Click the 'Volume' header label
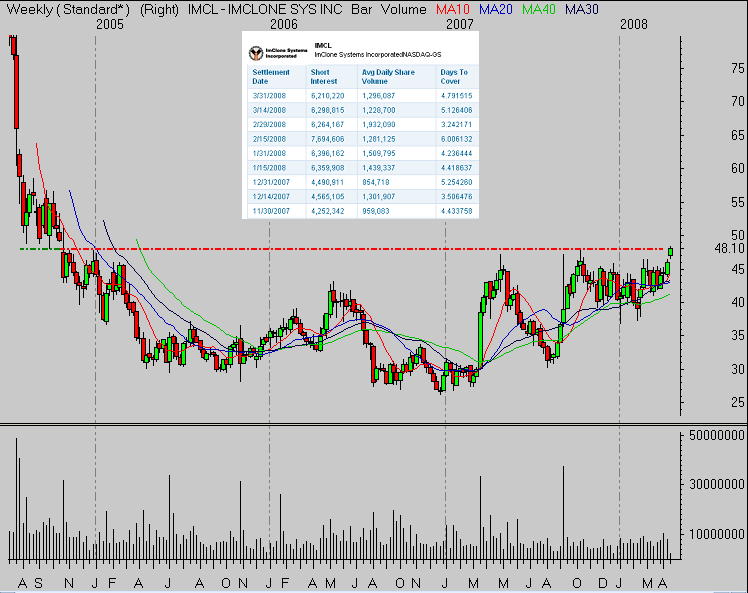 pos(404,10)
